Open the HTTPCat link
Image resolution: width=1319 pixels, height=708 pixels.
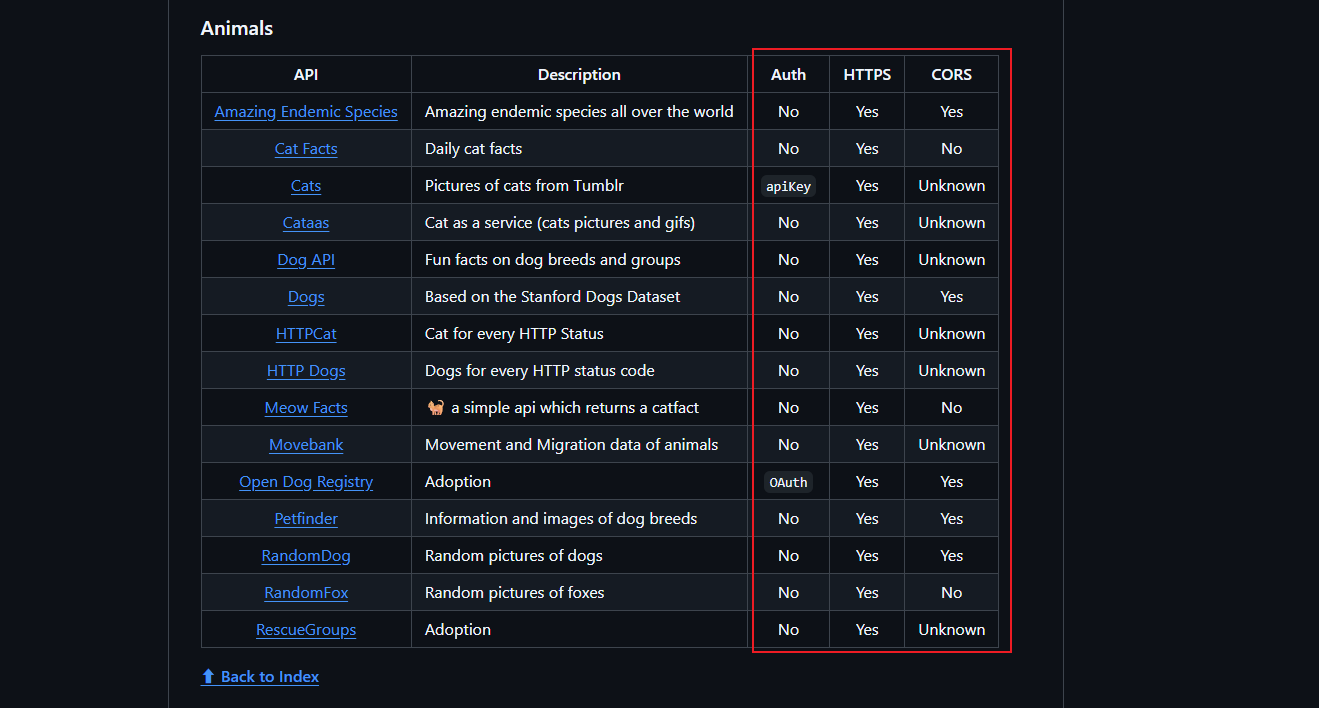pyautogui.click(x=306, y=334)
